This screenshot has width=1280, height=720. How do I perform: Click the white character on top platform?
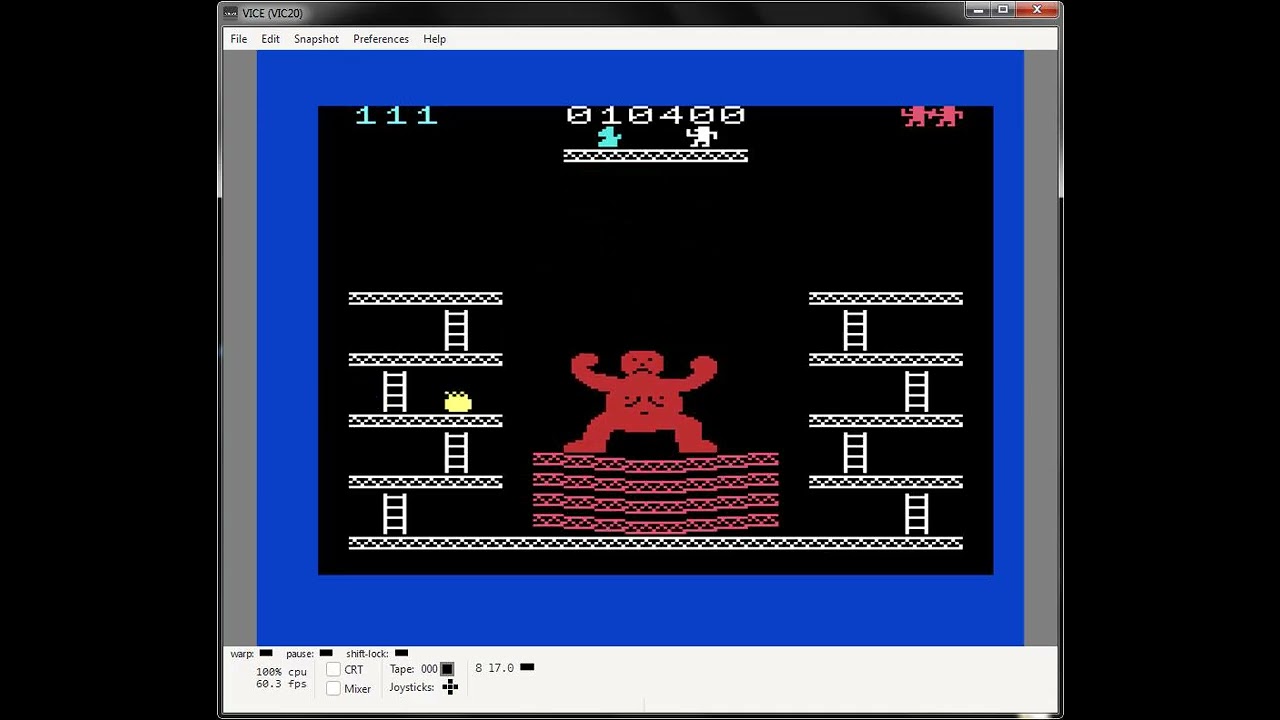pos(702,137)
